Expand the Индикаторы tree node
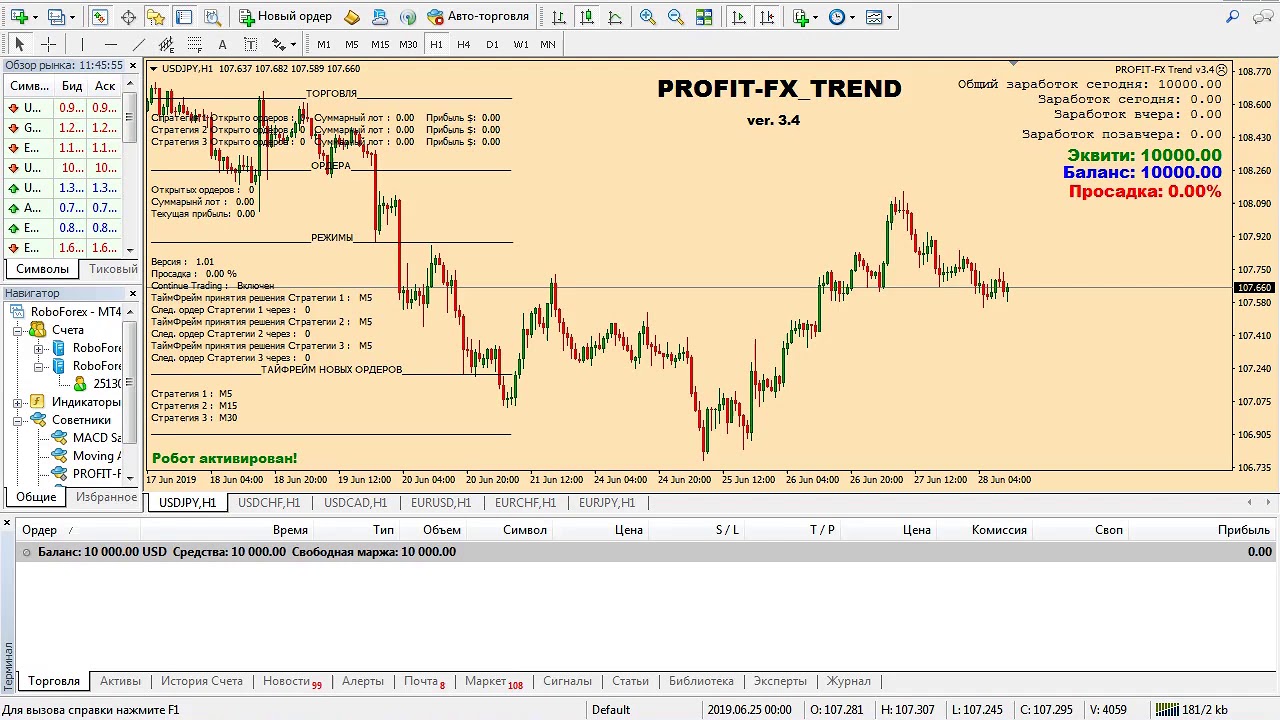 [x=18, y=402]
